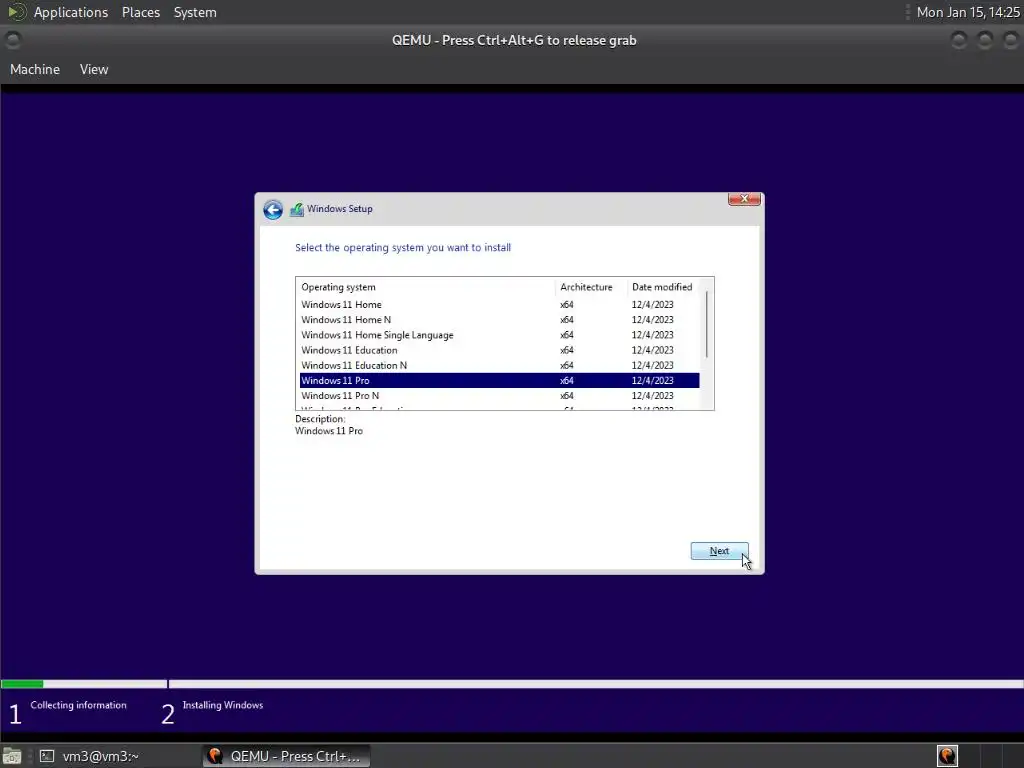The height and width of the screenshot is (768, 1024).
Task: Click the Installing Windows step label
Action: click(223, 705)
